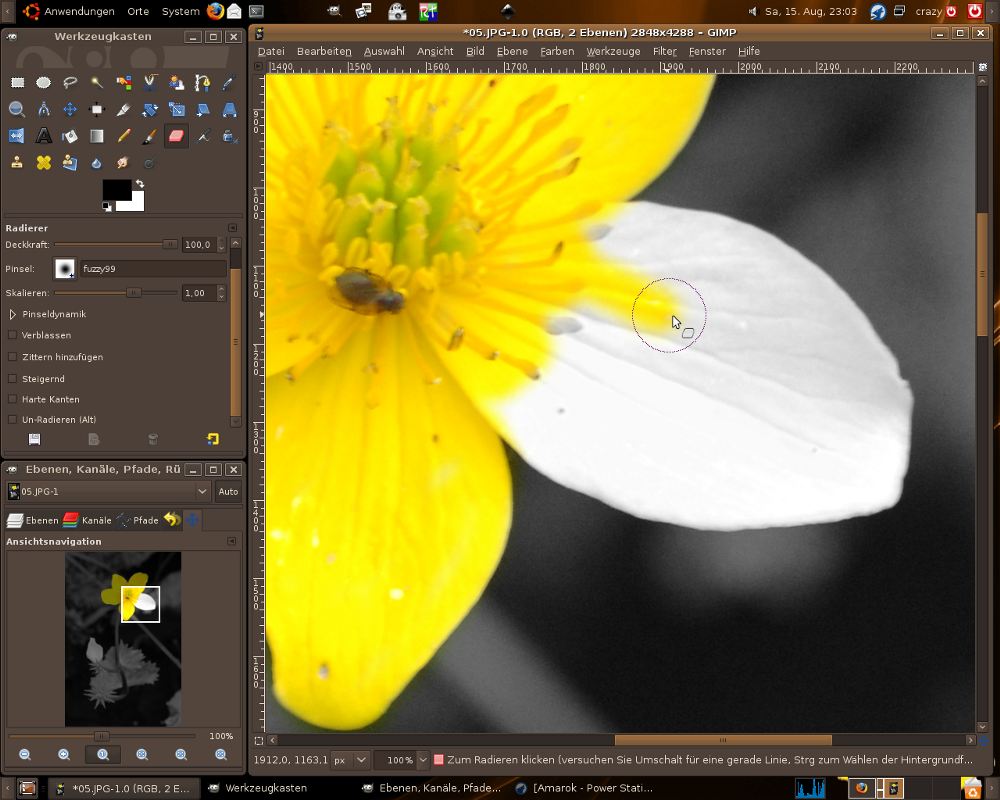1000x800 pixels.
Task: Reset tool options to defaults
Action: point(212,439)
